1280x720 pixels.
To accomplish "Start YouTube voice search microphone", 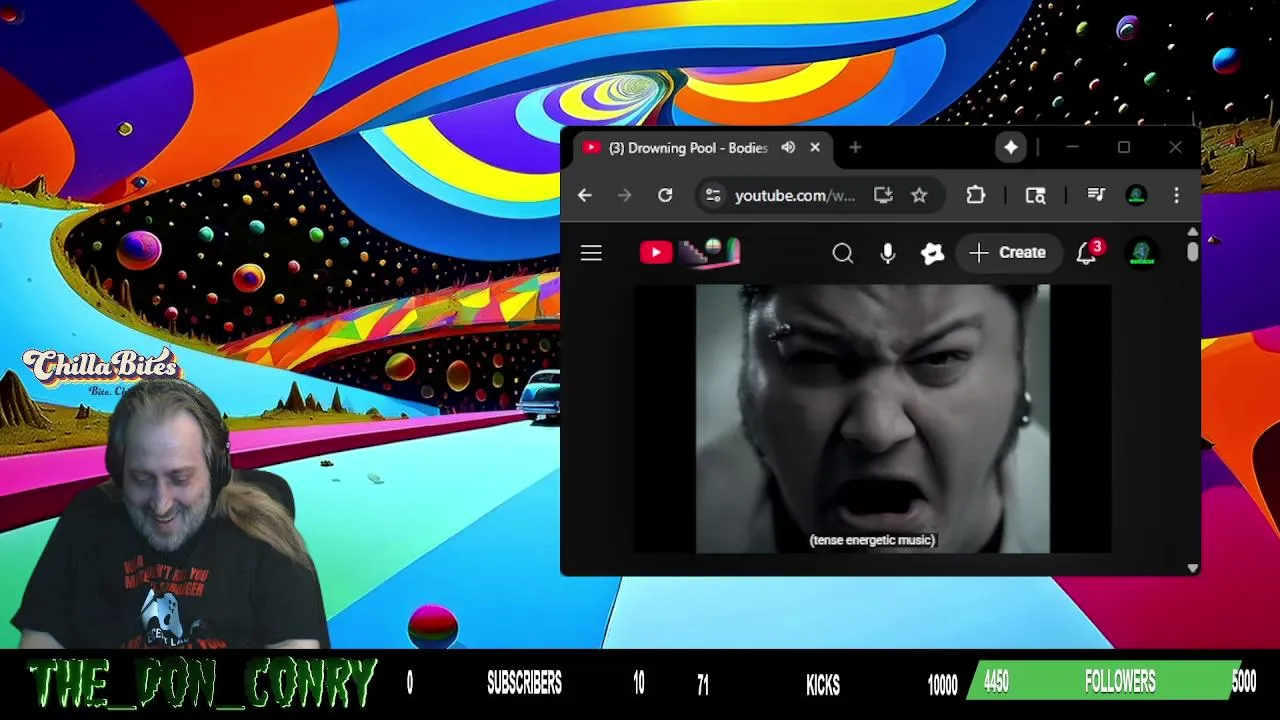I will coord(887,253).
